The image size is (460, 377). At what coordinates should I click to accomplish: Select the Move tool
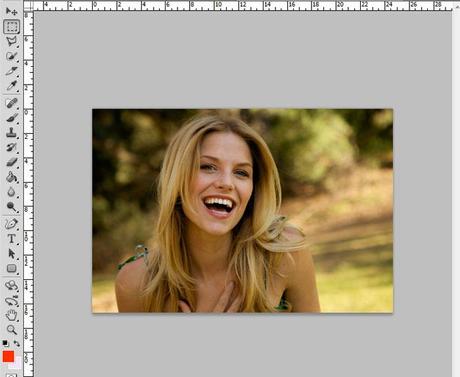[11, 12]
